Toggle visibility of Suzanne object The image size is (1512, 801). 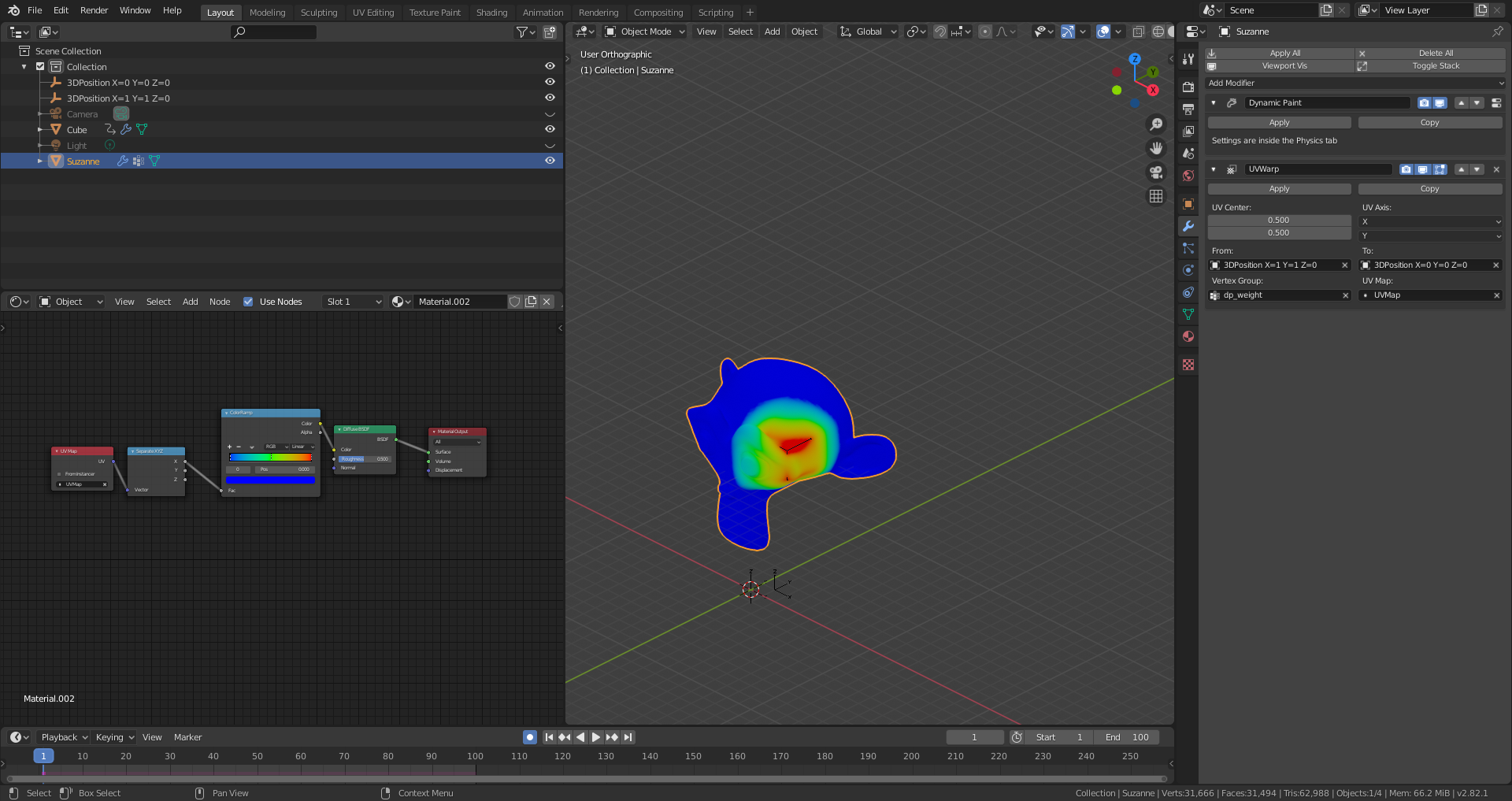click(550, 161)
